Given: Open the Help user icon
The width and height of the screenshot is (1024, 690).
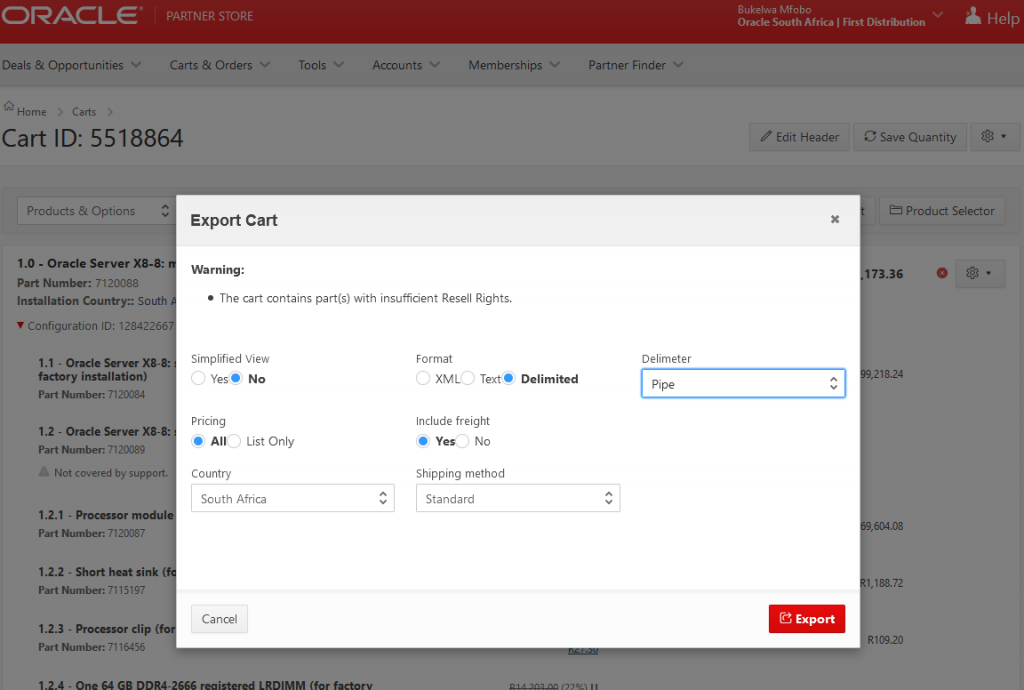Looking at the screenshot, I should click(972, 17).
